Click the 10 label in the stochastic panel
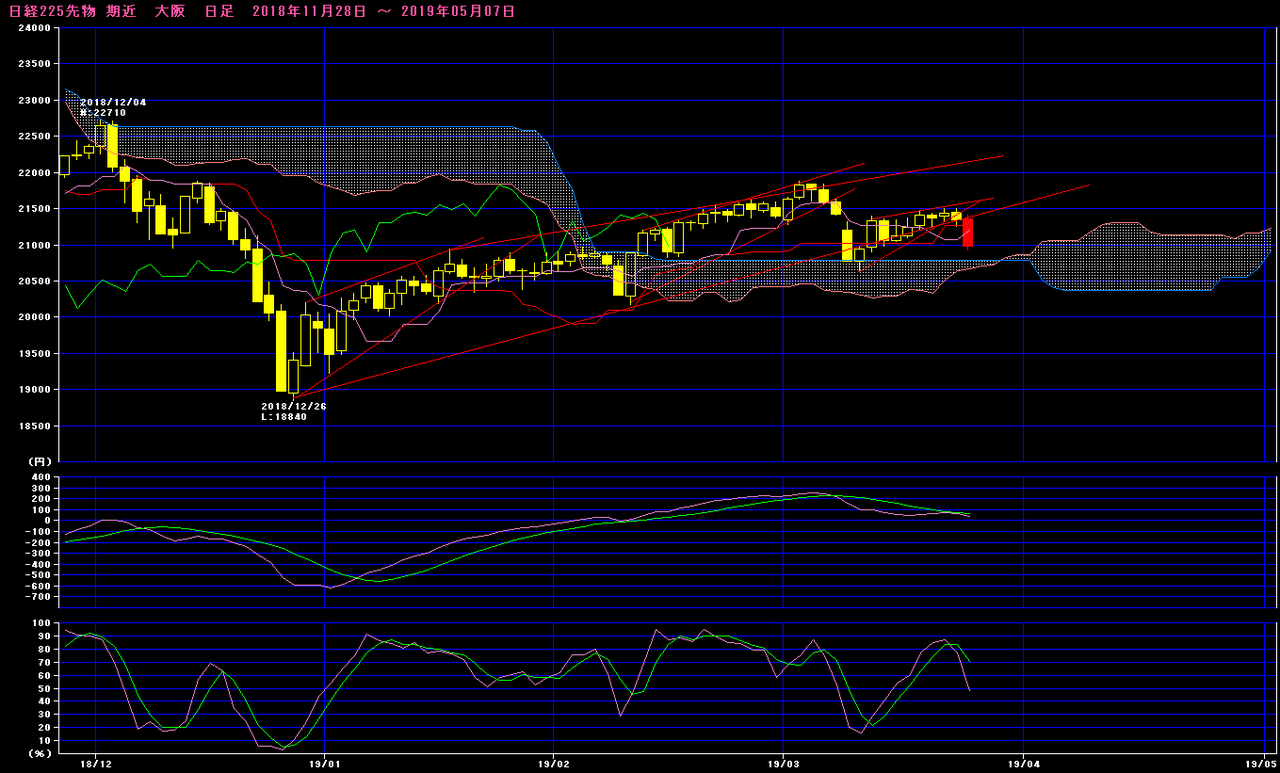Viewport: 1280px width, 773px height. pyautogui.click(x=45, y=741)
